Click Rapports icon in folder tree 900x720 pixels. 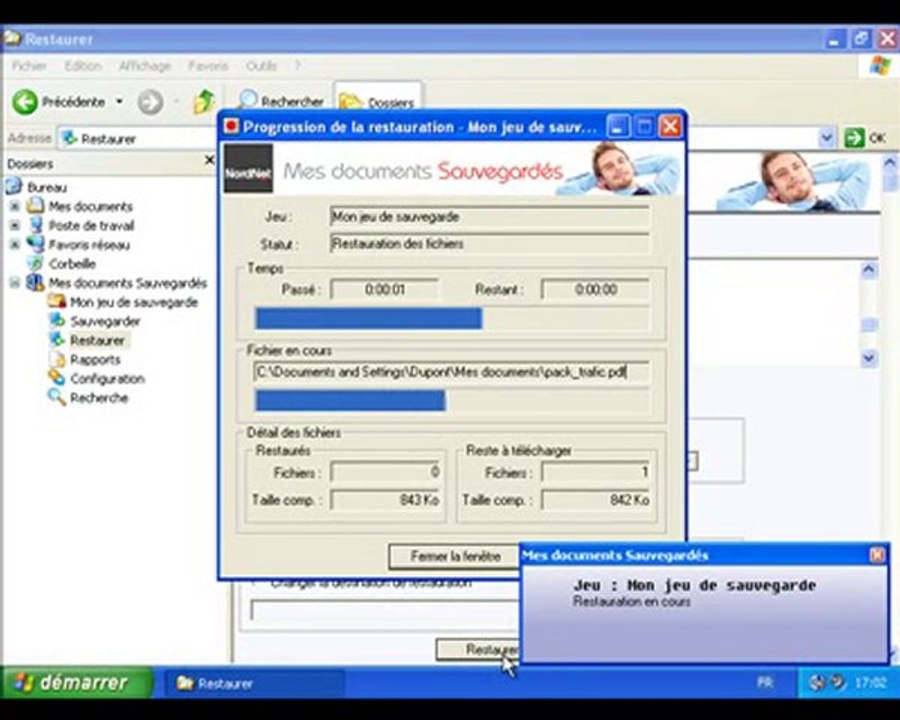coord(57,359)
